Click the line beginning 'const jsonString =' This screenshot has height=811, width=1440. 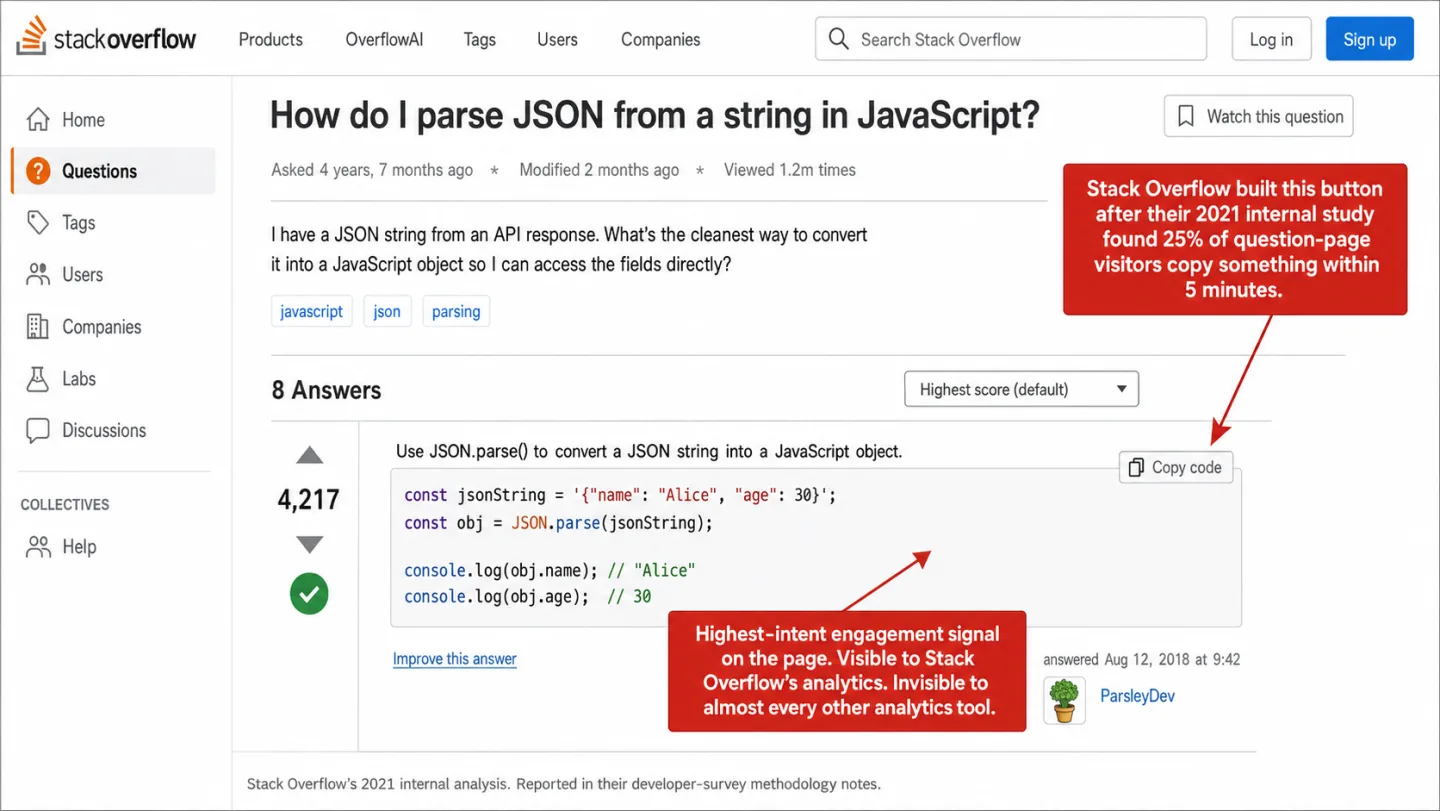click(620, 495)
